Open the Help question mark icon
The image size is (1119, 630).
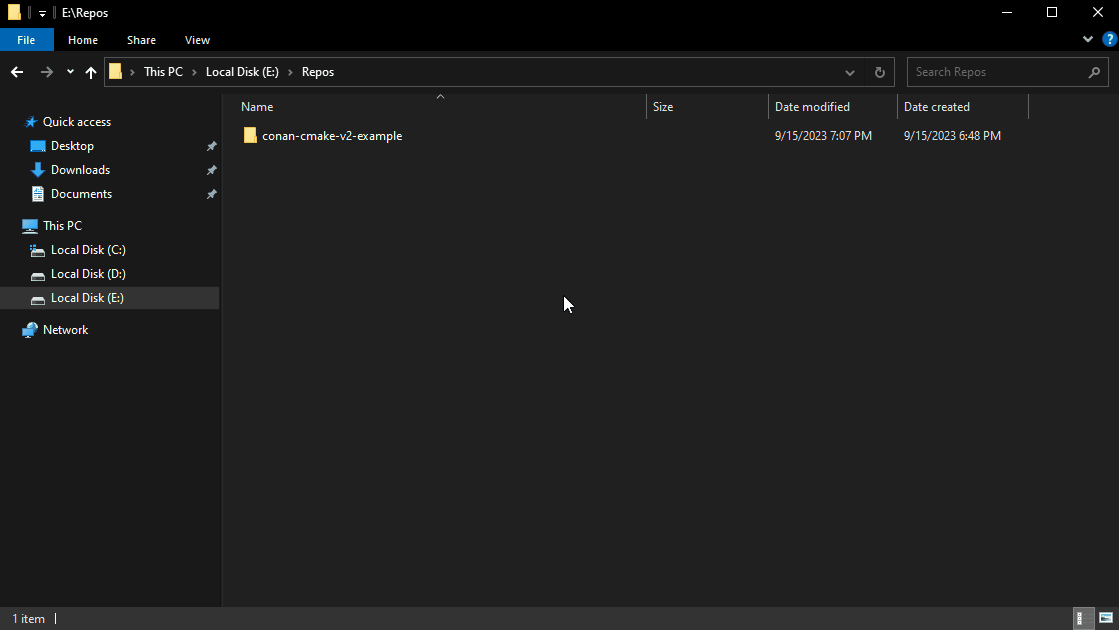pyautogui.click(x=1110, y=39)
